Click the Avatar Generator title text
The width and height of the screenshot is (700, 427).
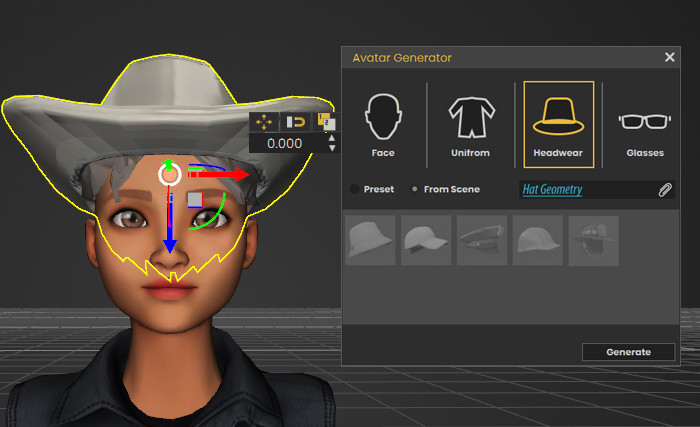pyautogui.click(x=402, y=58)
